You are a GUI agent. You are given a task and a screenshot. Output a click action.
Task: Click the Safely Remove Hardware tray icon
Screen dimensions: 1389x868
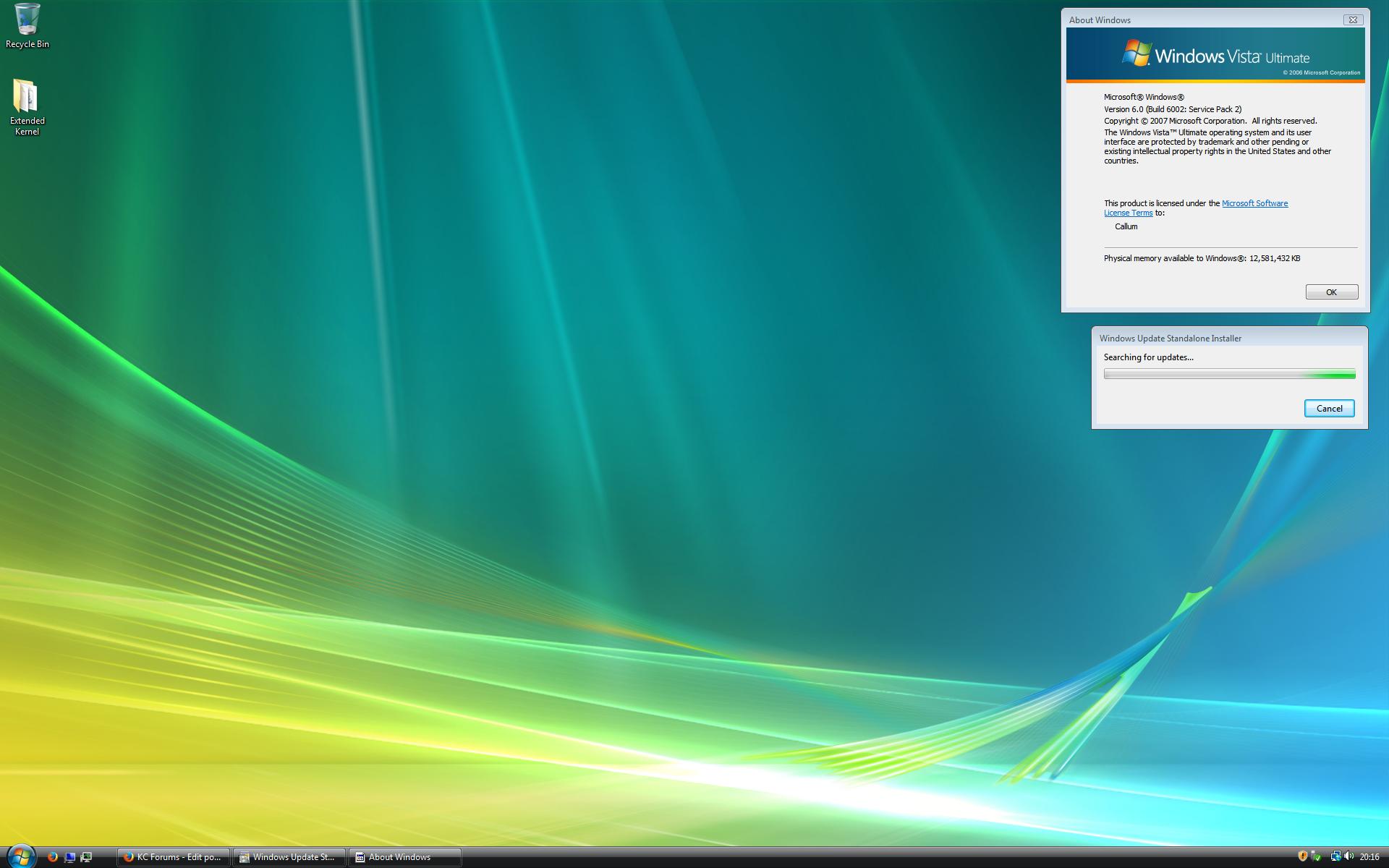click(x=1317, y=856)
